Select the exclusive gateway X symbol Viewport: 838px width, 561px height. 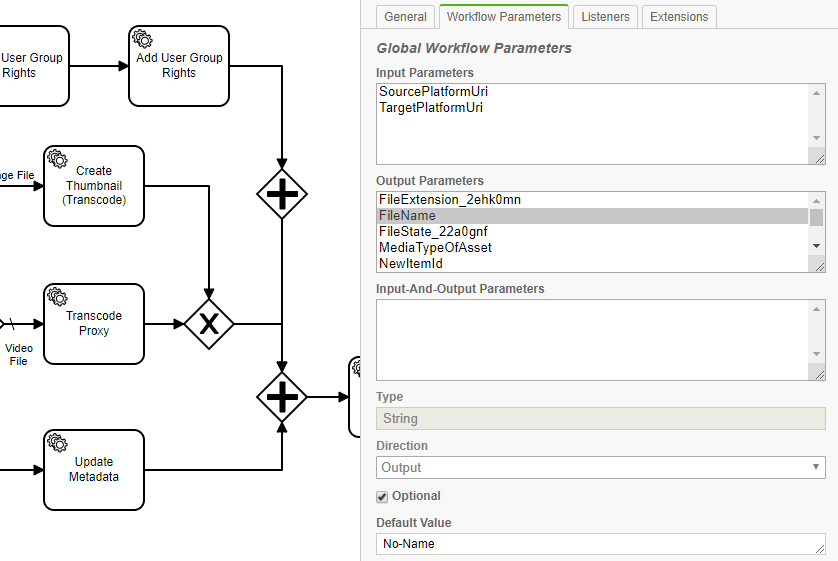pos(209,324)
